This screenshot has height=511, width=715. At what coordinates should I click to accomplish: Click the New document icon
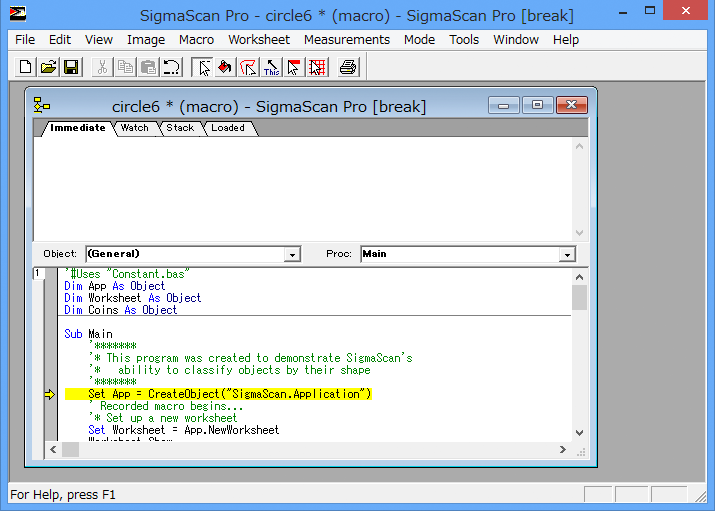coord(26,67)
